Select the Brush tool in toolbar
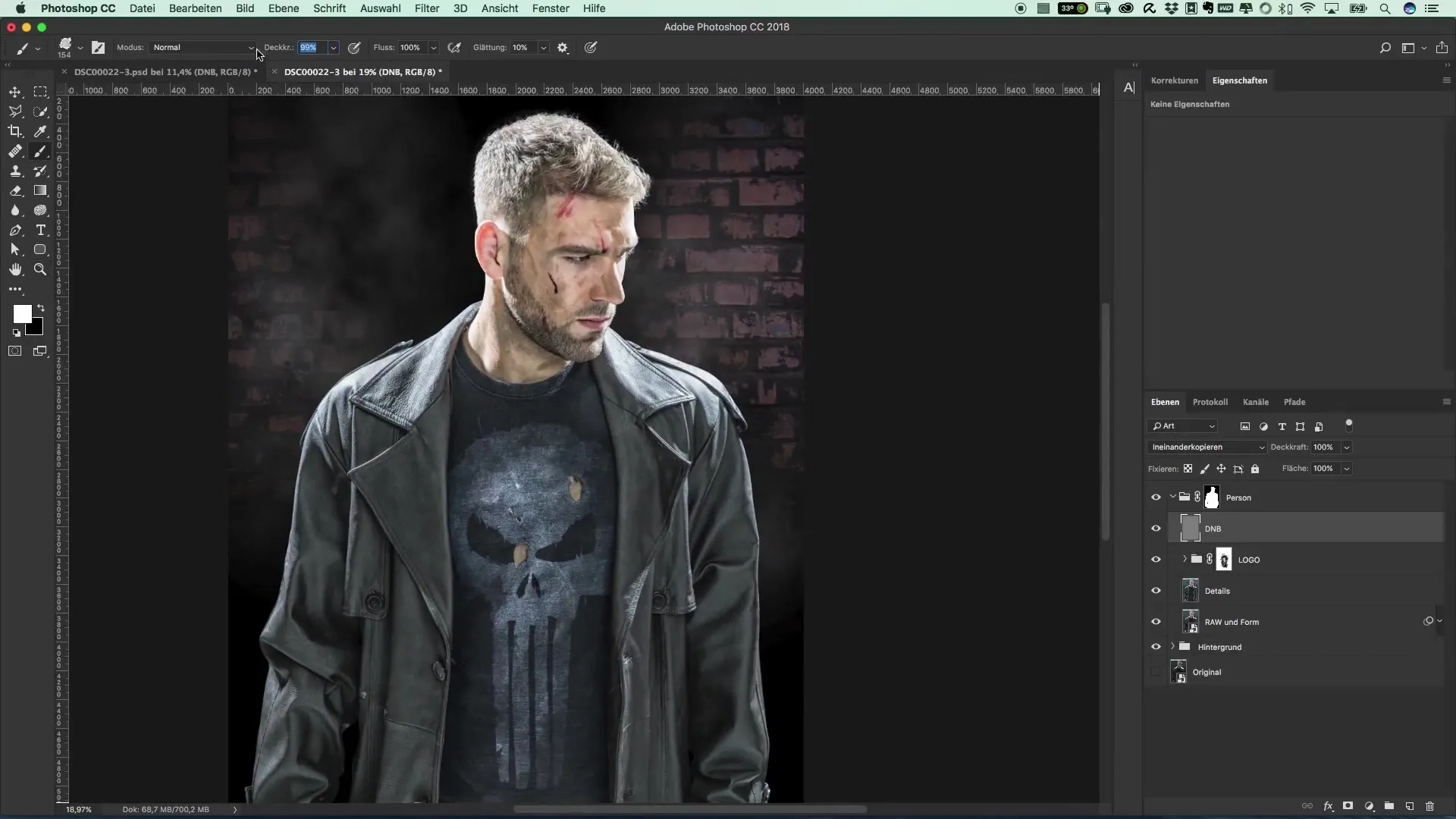 (41, 151)
